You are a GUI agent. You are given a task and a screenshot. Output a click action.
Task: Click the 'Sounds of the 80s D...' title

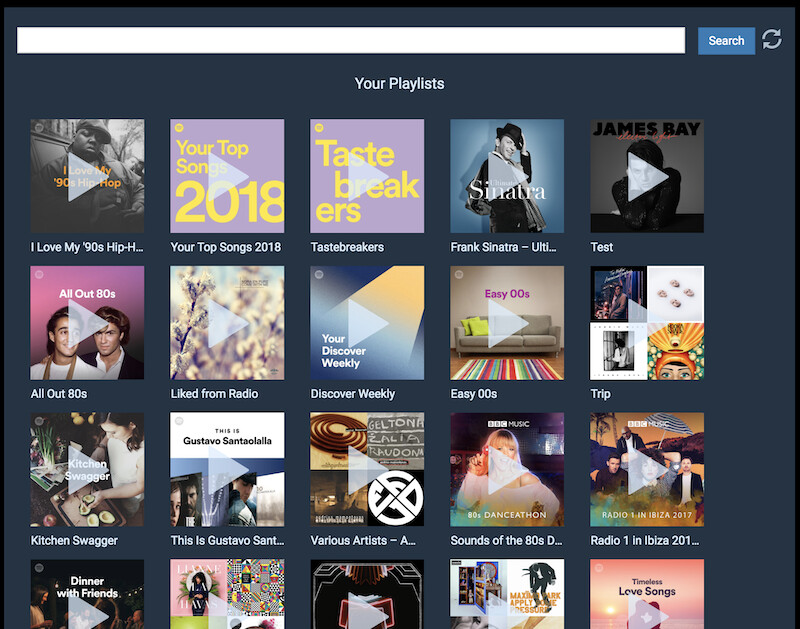click(x=506, y=541)
